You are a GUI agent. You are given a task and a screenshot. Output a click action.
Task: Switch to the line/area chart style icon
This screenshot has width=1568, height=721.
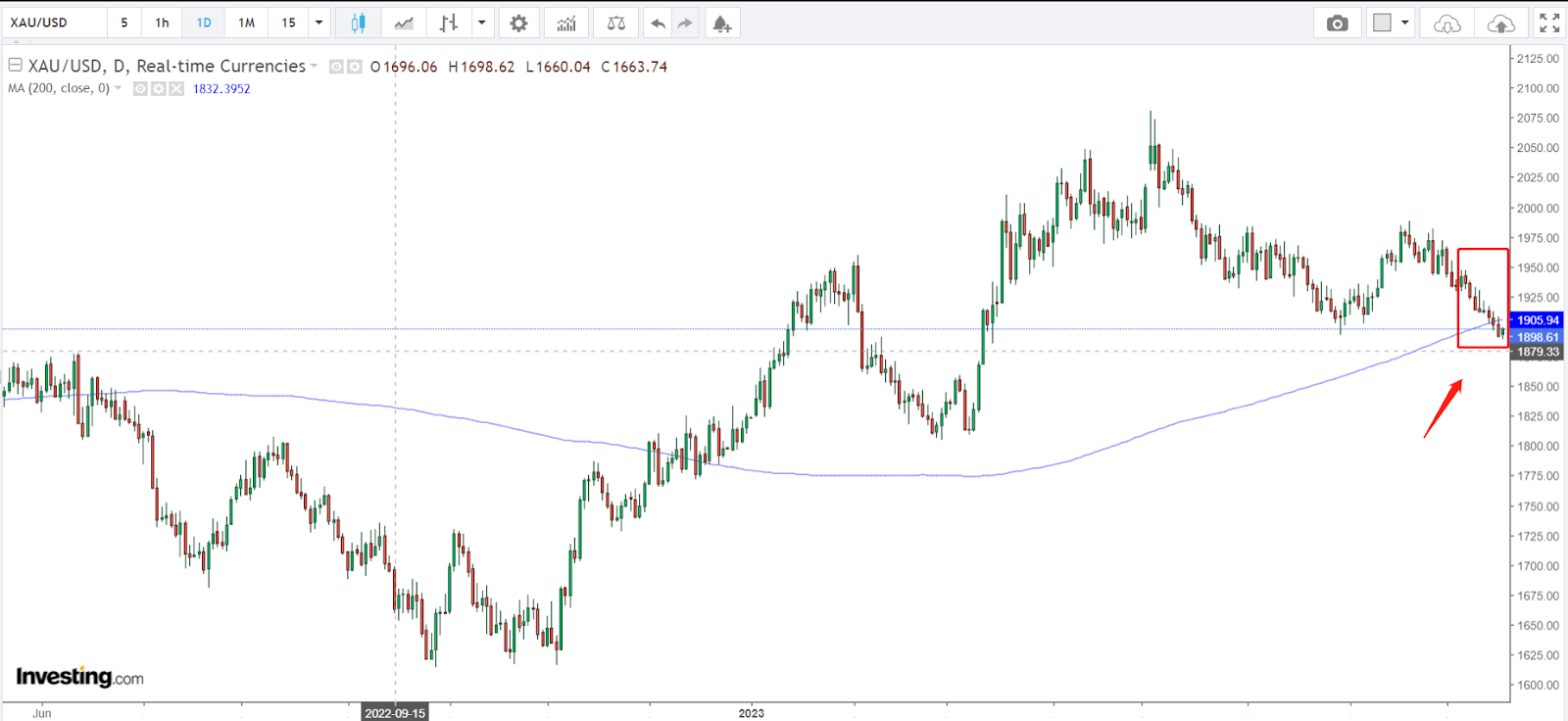click(404, 23)
